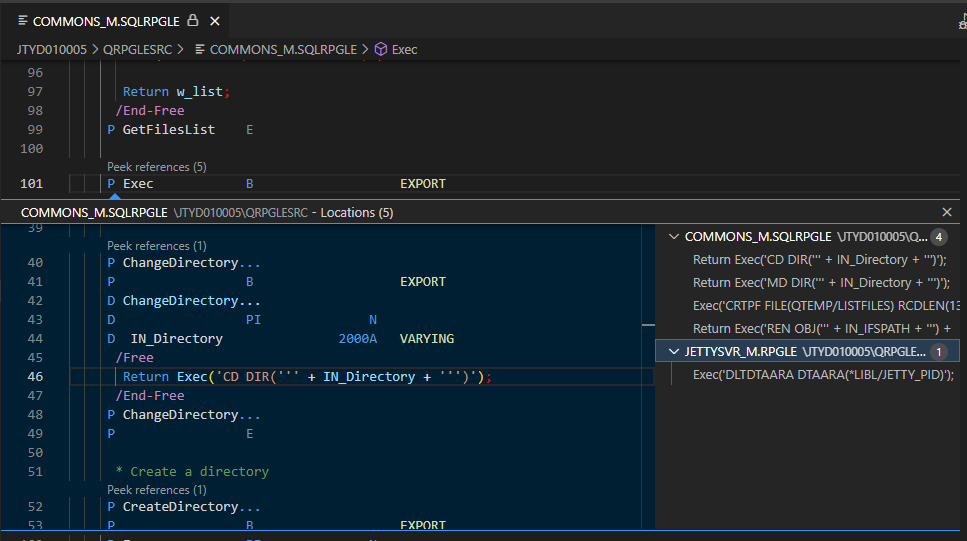Screen dimensions: 967x541
Task: Collapse the JETTYSVR_M.RPGLE references group
Action: [x=674, y=352]
